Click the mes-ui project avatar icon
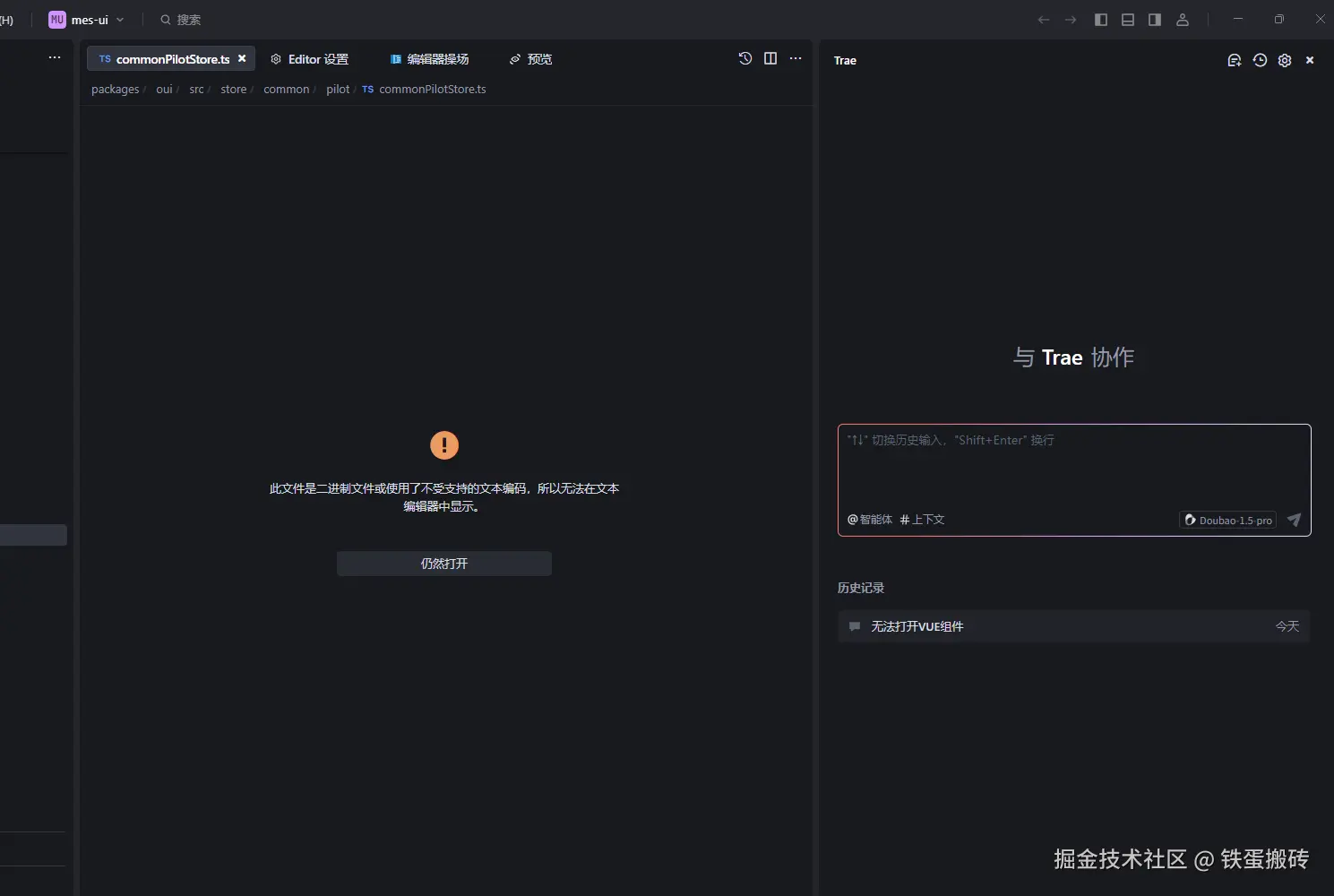Viewport: 1334px width, 896px height. tap(57, 20)
